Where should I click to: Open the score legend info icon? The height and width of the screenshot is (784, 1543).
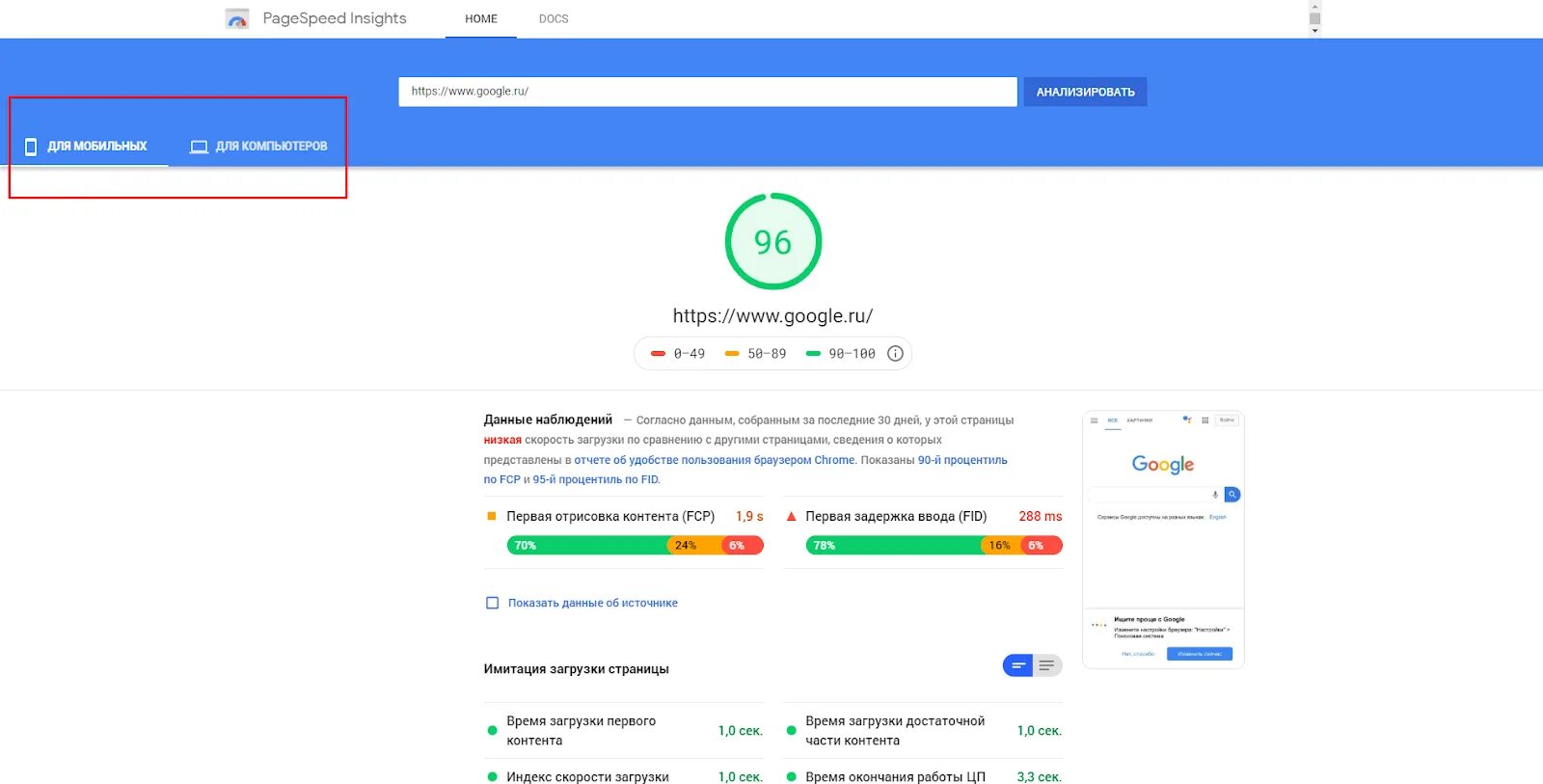pyautogui.click(x=895, y=354)
